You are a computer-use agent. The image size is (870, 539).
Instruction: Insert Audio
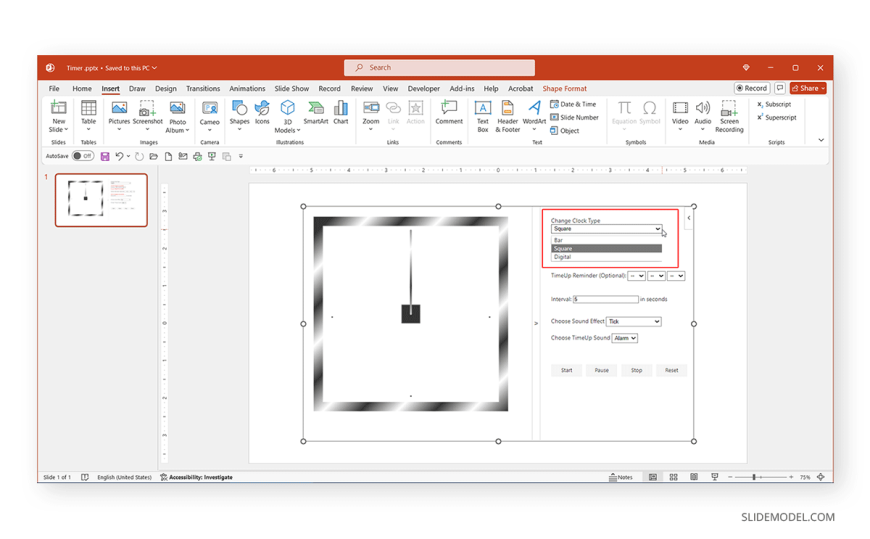tap(702, 116)
